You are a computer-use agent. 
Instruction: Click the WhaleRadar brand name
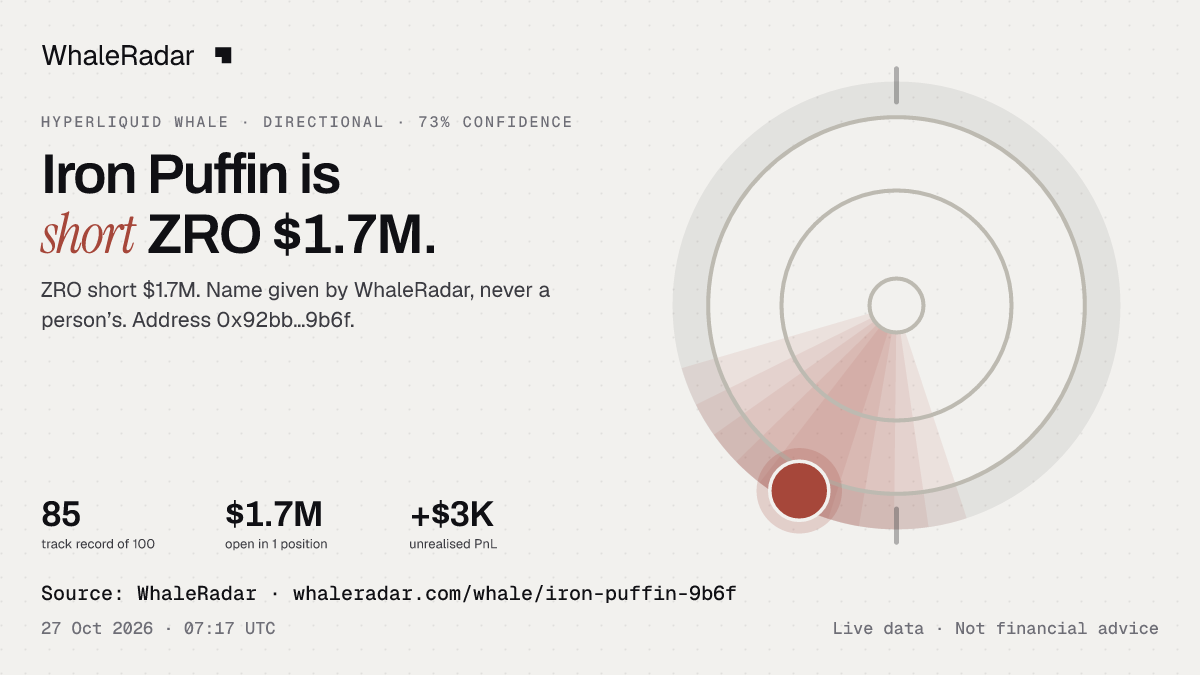pyautogui.click(x=118, y=56)
